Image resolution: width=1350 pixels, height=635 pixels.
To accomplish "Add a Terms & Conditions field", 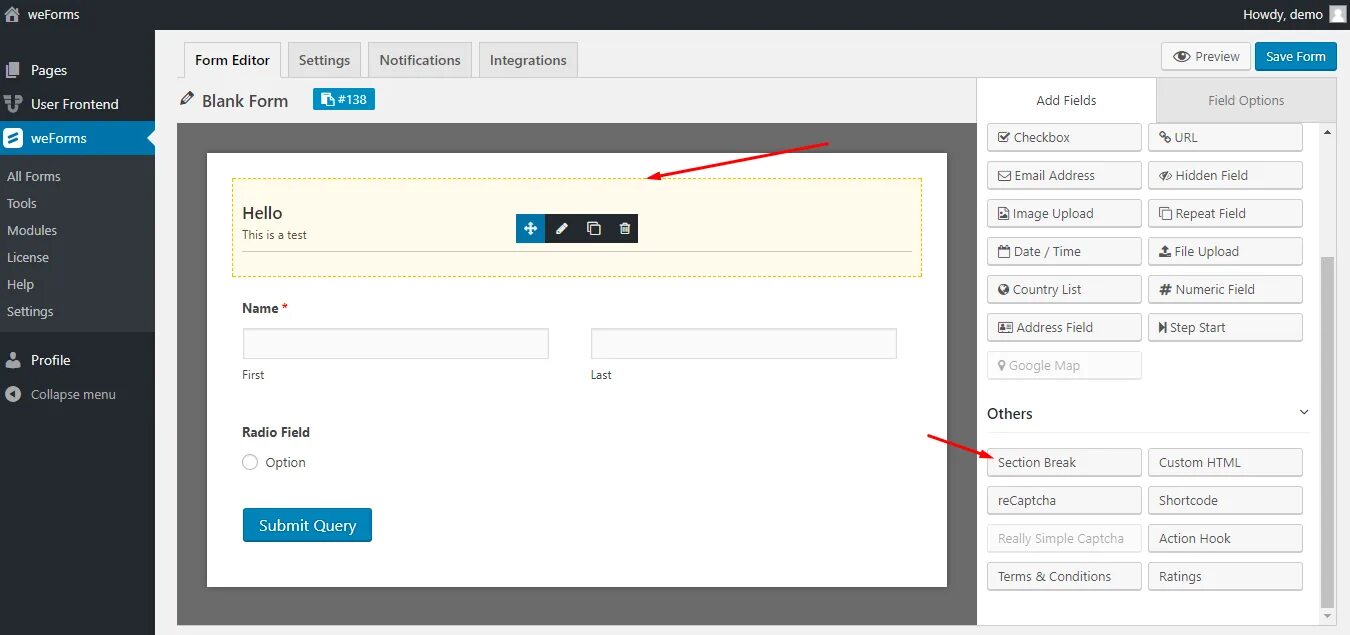I will (1064, 576).
